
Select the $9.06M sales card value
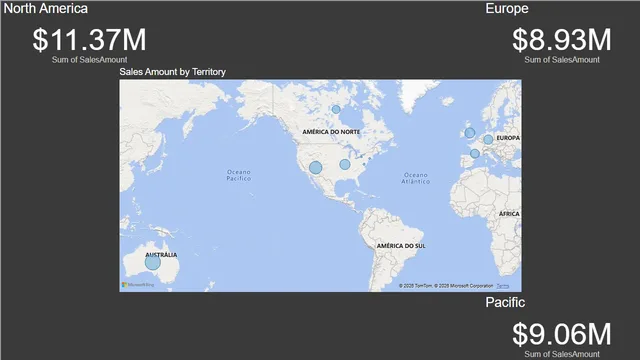(562, 334)
